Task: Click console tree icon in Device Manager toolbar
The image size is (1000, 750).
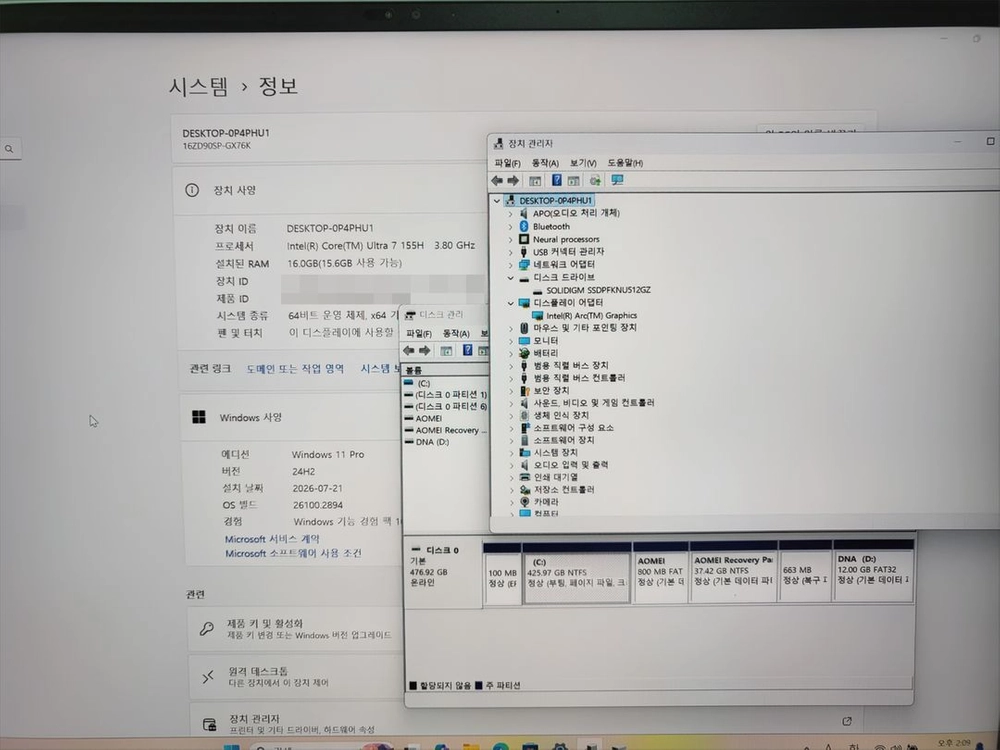Action: pyautogui.click(x=535, y=181)
